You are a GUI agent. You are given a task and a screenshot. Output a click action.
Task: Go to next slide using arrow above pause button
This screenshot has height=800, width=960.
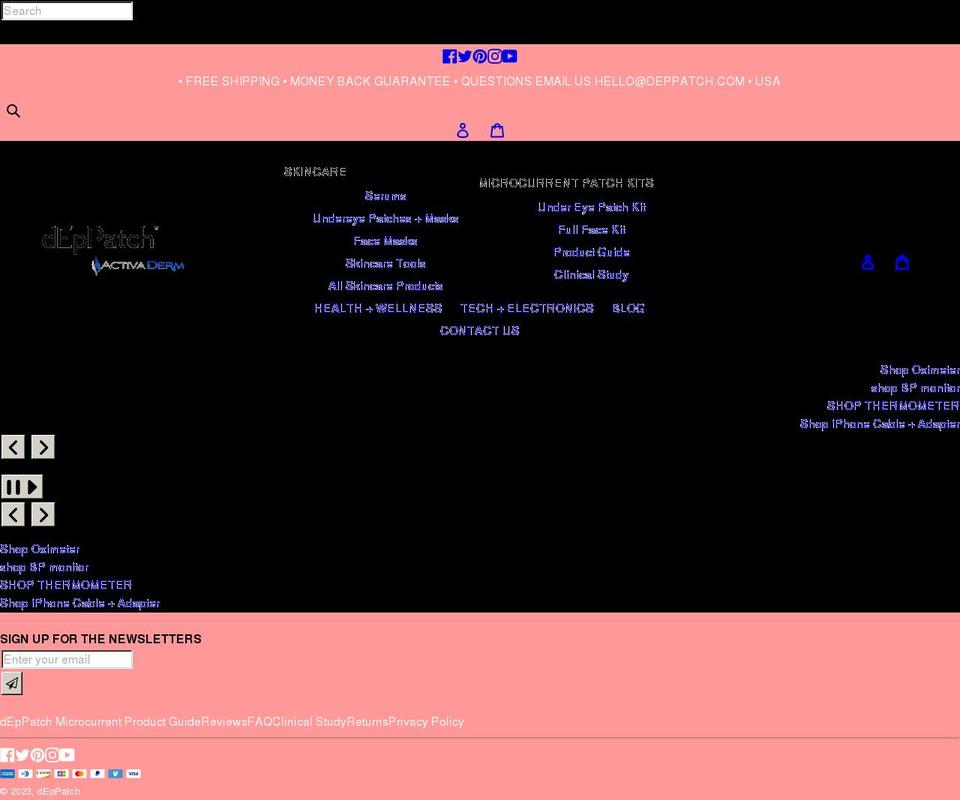pos(43,447)
